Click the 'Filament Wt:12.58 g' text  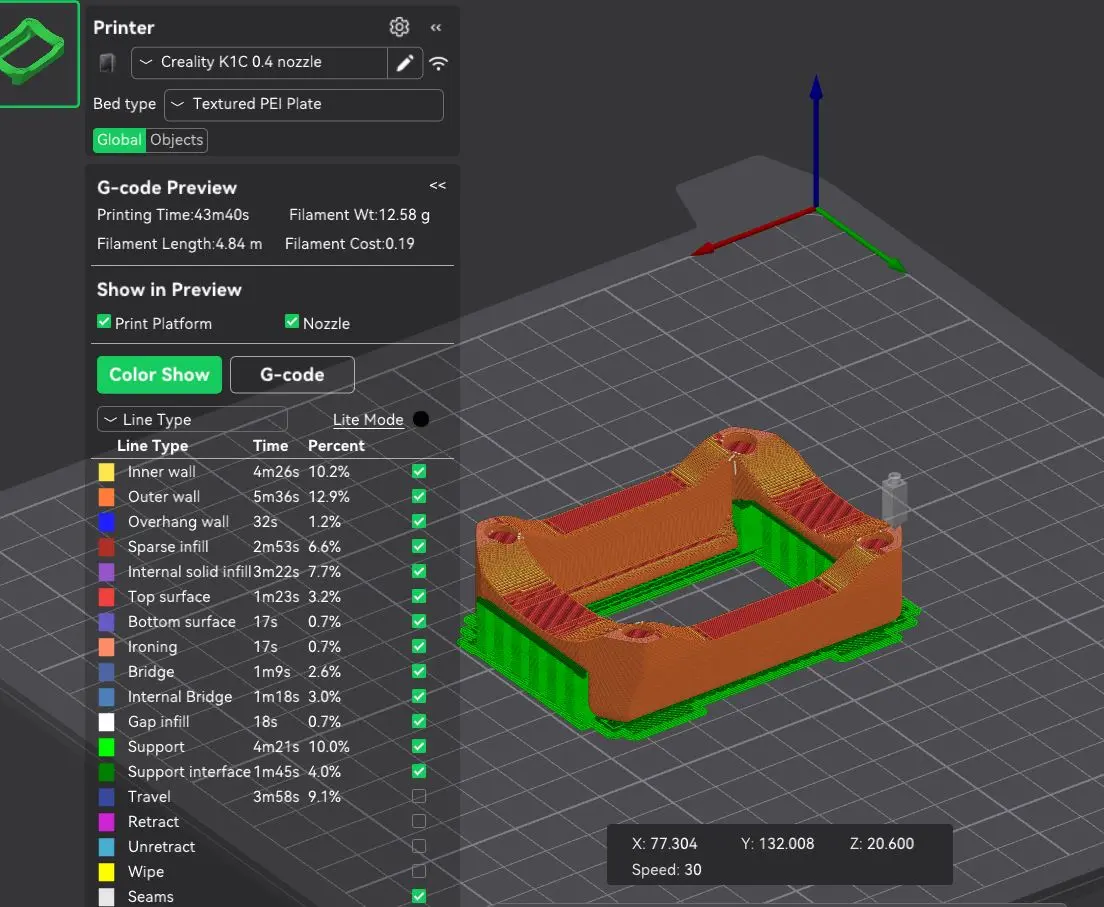(x=359, y=215)
